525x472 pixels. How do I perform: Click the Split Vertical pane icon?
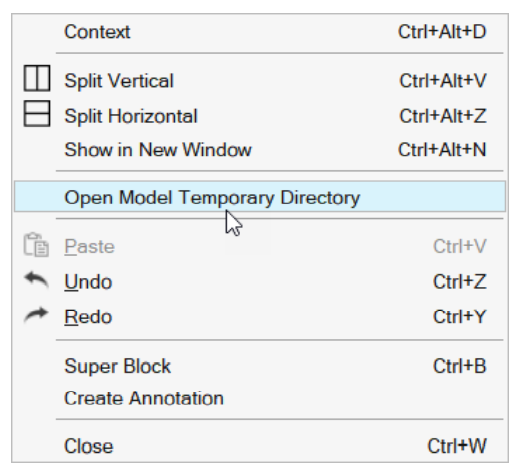click(37, 78)
